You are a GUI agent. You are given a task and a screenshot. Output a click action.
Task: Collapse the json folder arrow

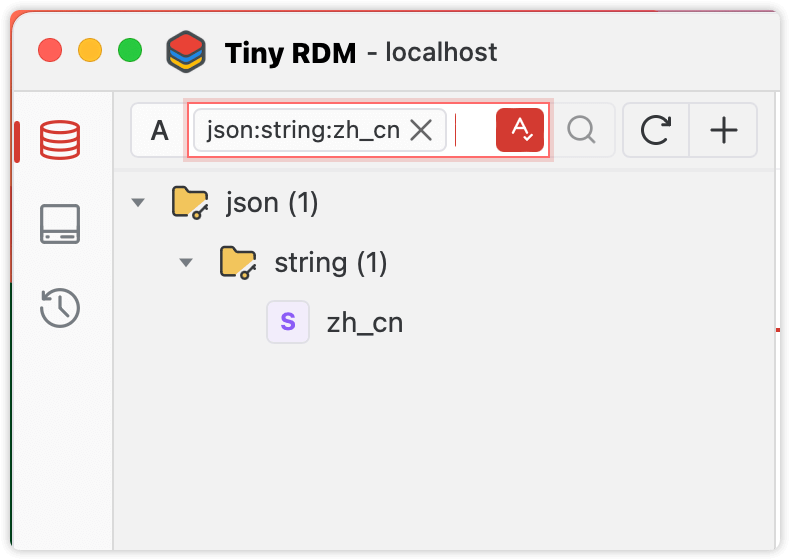(138, 203)
